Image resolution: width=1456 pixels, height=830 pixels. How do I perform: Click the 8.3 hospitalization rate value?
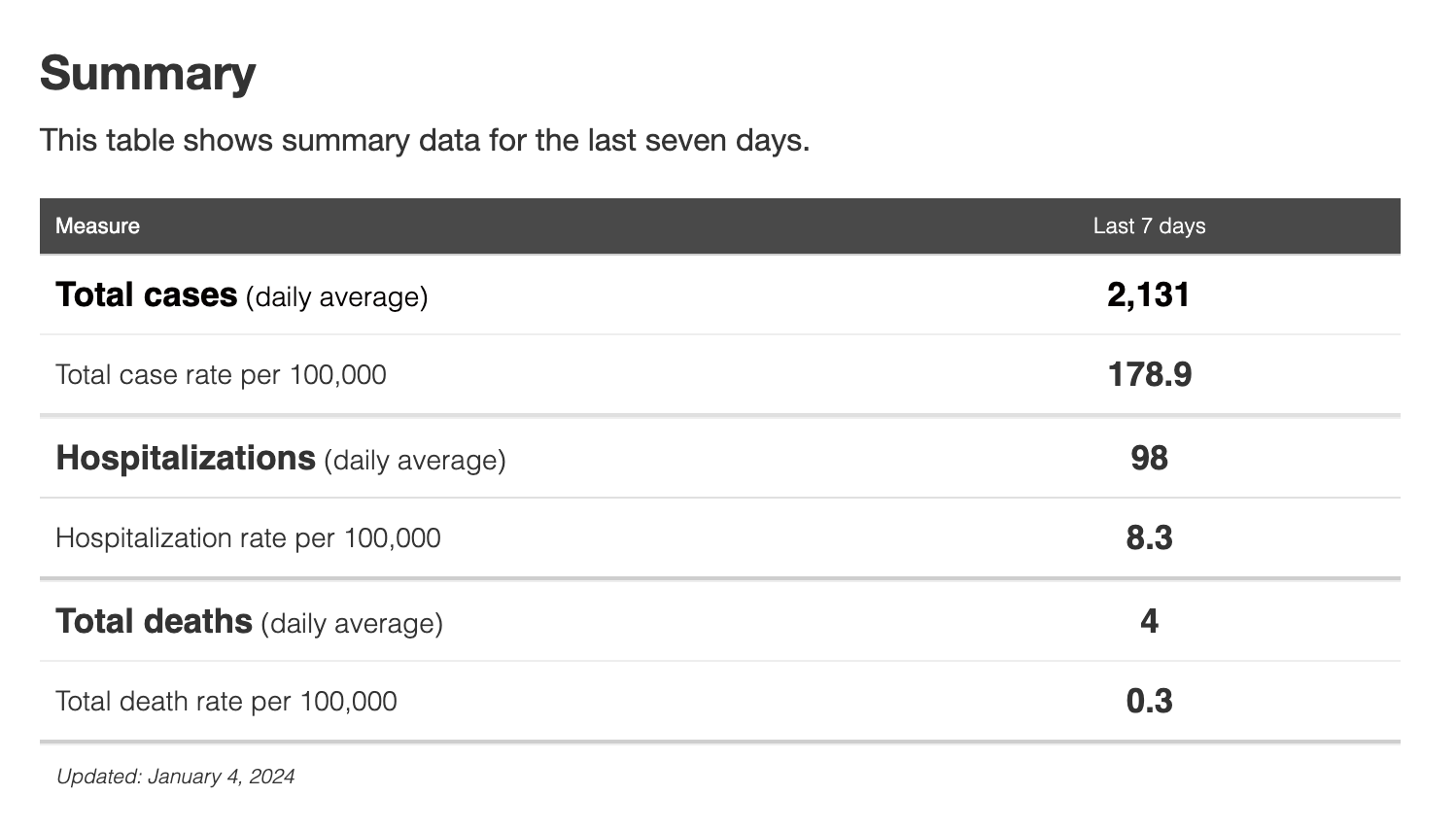click(1149, 538)
